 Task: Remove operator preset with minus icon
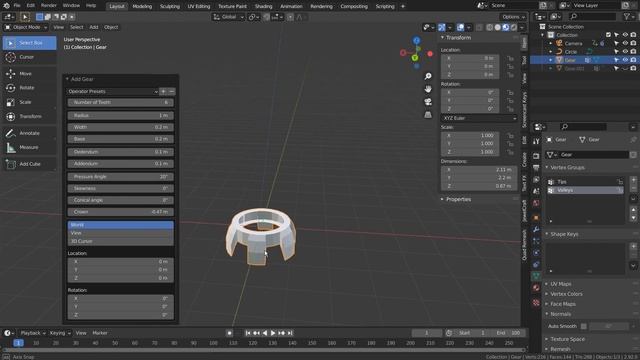171,91
